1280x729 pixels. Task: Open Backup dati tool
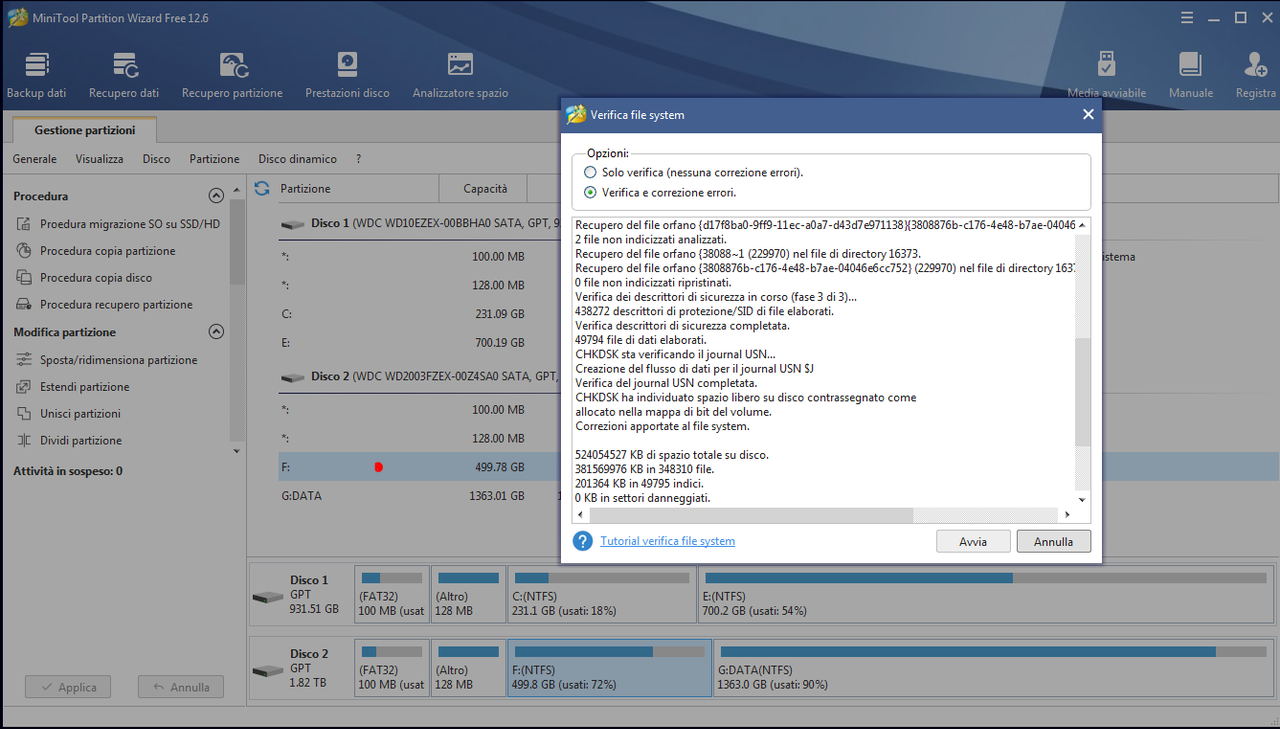pos(37,76)
